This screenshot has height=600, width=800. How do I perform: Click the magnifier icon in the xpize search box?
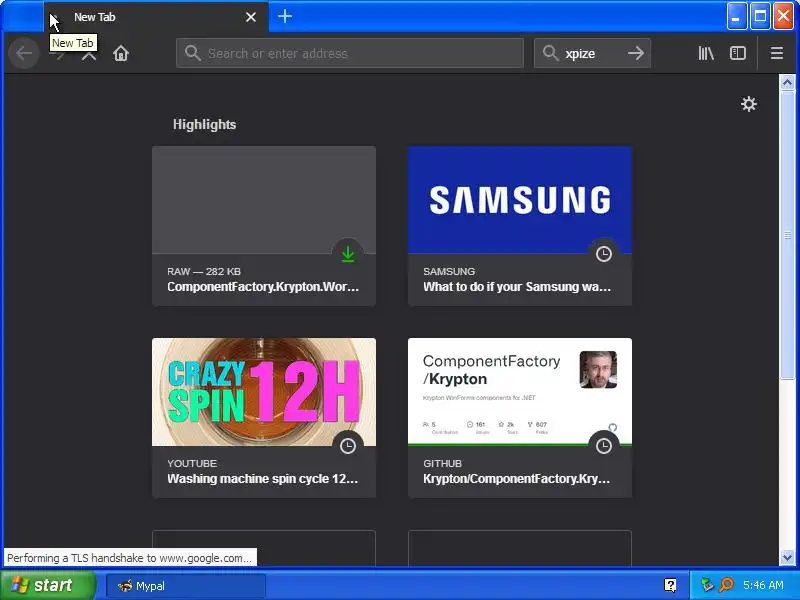[550, 53]
